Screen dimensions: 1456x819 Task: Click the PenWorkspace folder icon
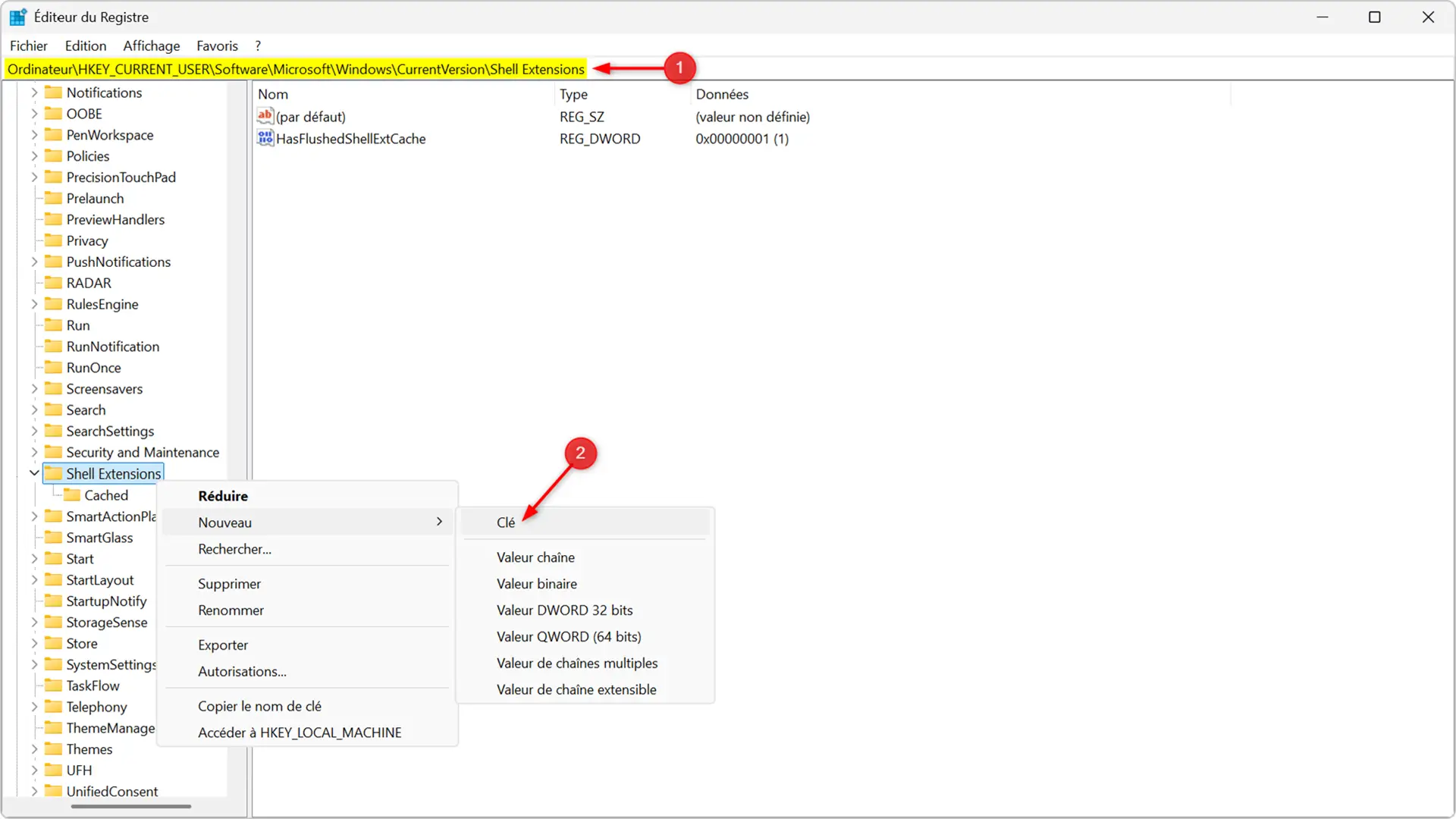tap(53, 135)
